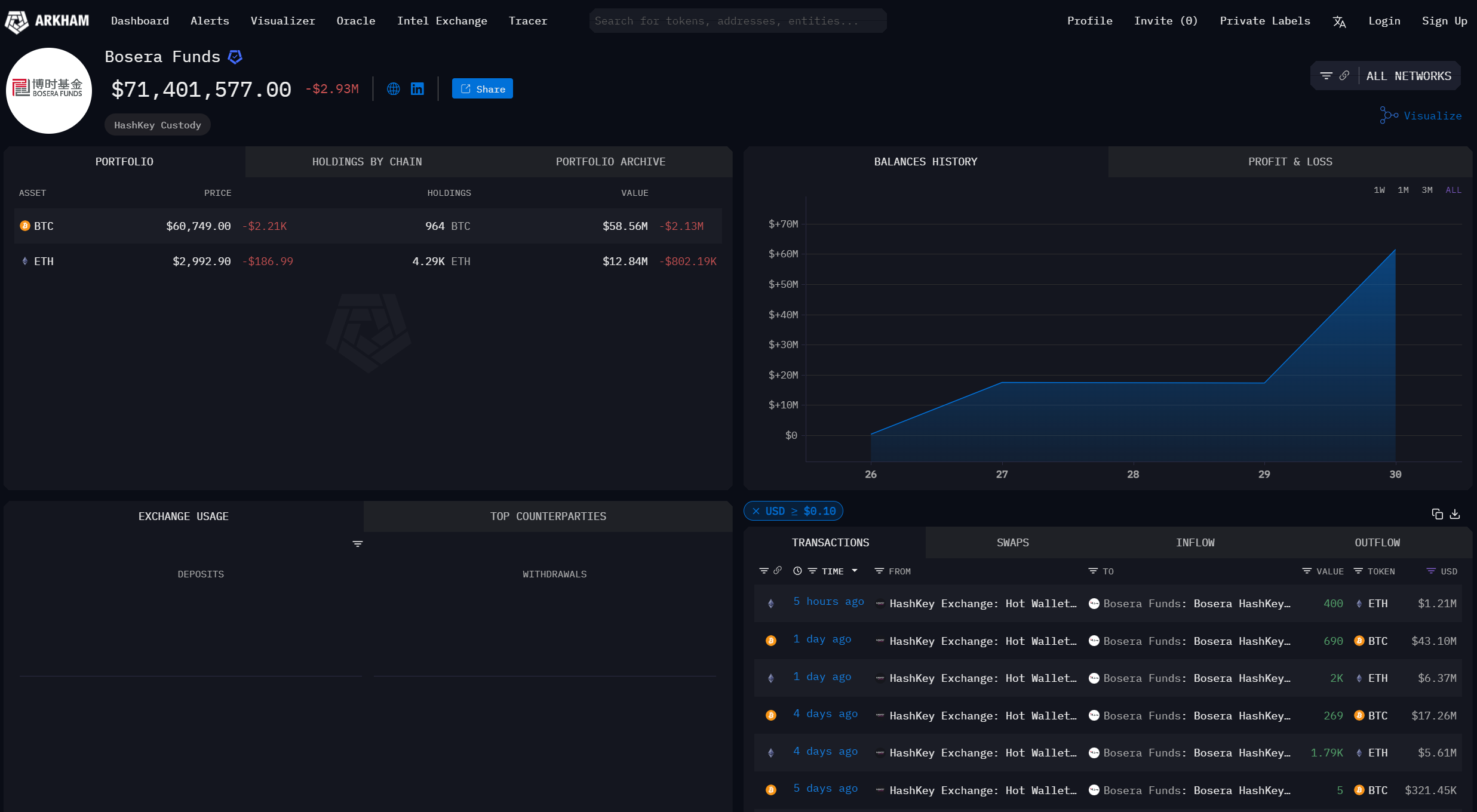Click the Arkham logo in header
The width and height of the screenshot is (1477, 812).
[47, 21]
